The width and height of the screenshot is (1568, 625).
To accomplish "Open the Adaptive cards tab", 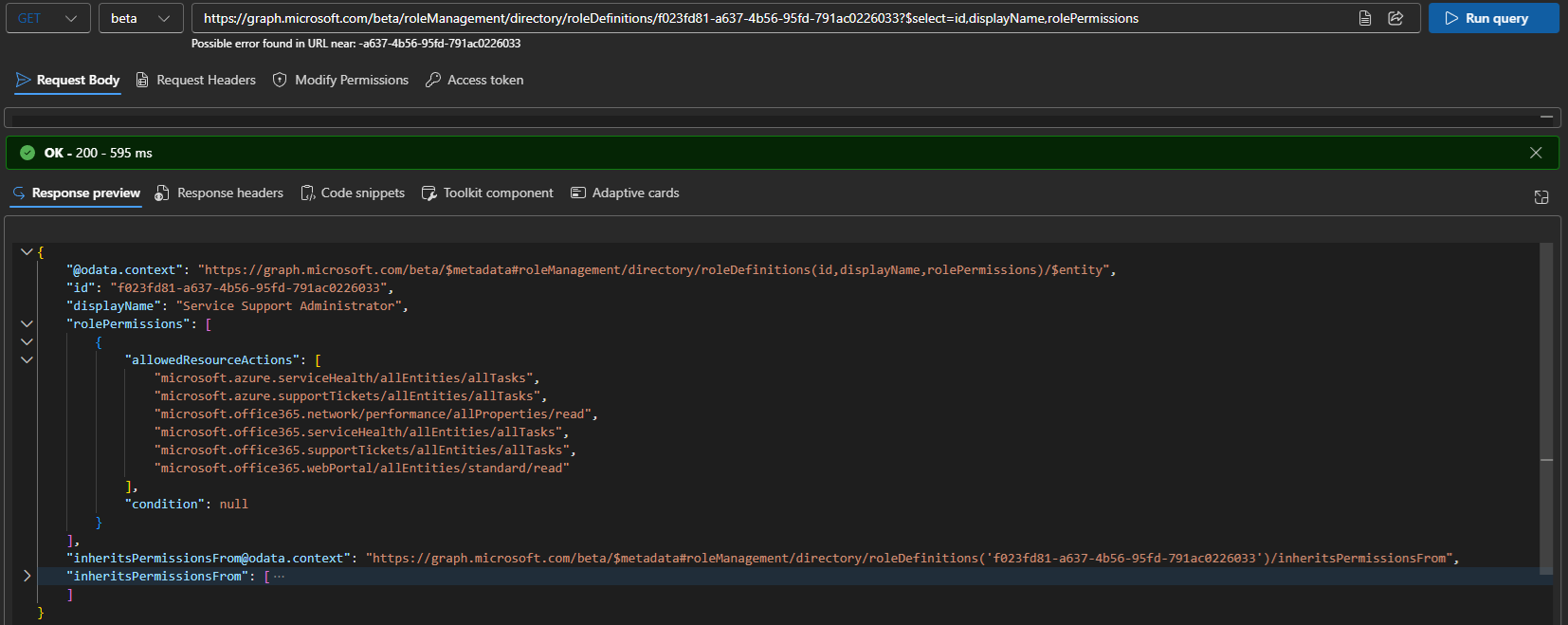I will pos(625,193).
